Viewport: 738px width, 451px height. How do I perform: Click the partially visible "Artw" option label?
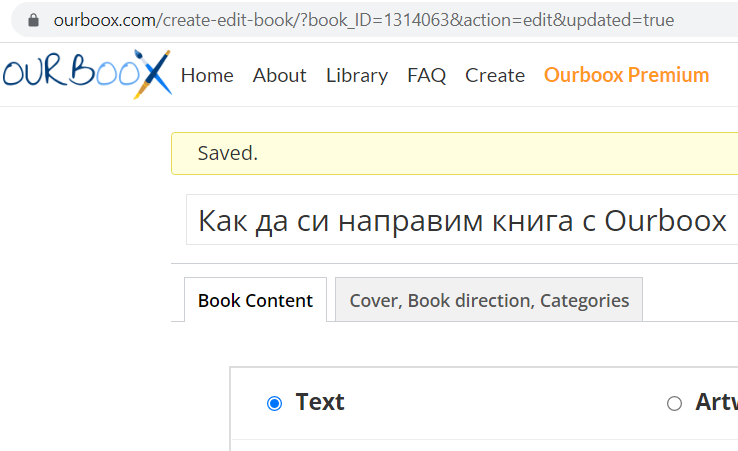coord(716,402)
